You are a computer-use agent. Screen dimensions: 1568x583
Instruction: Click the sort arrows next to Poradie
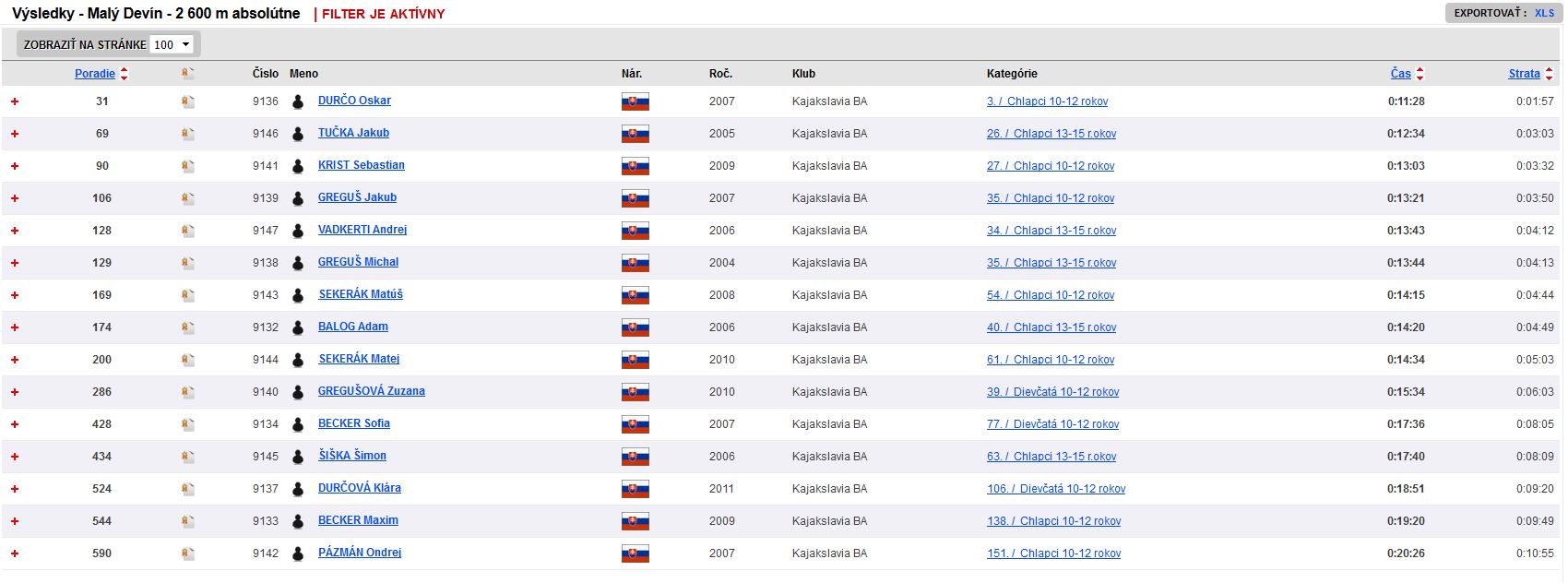point(125,74)
